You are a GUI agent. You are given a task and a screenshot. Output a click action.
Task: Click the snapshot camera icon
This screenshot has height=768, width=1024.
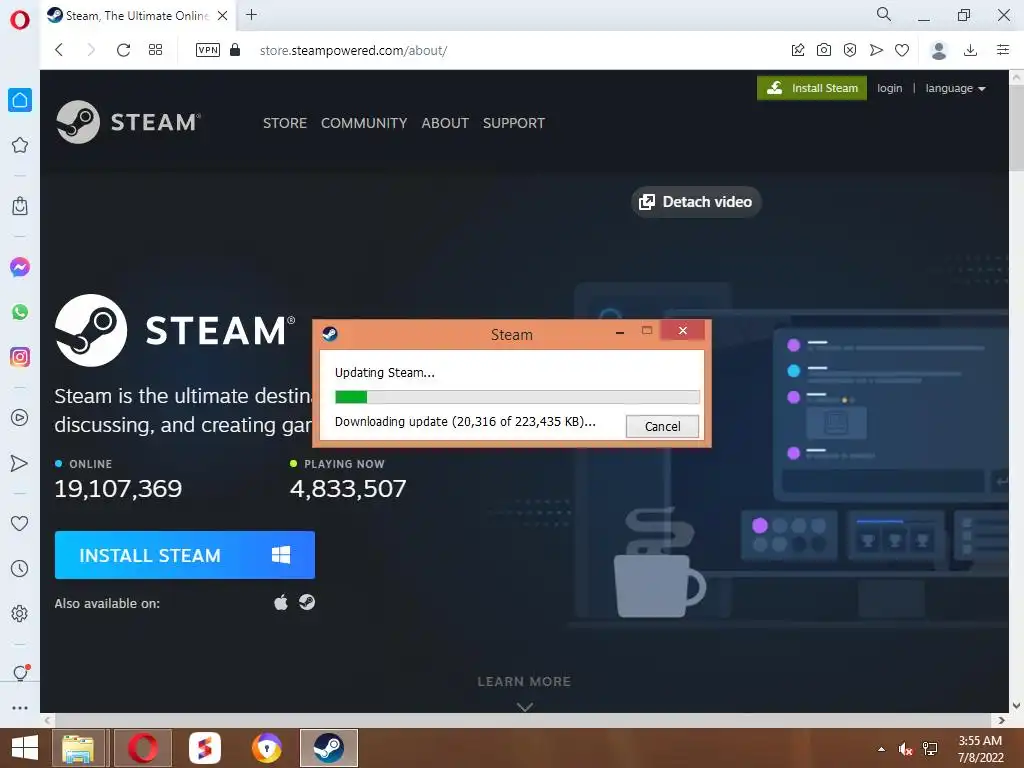click(824, 50)
